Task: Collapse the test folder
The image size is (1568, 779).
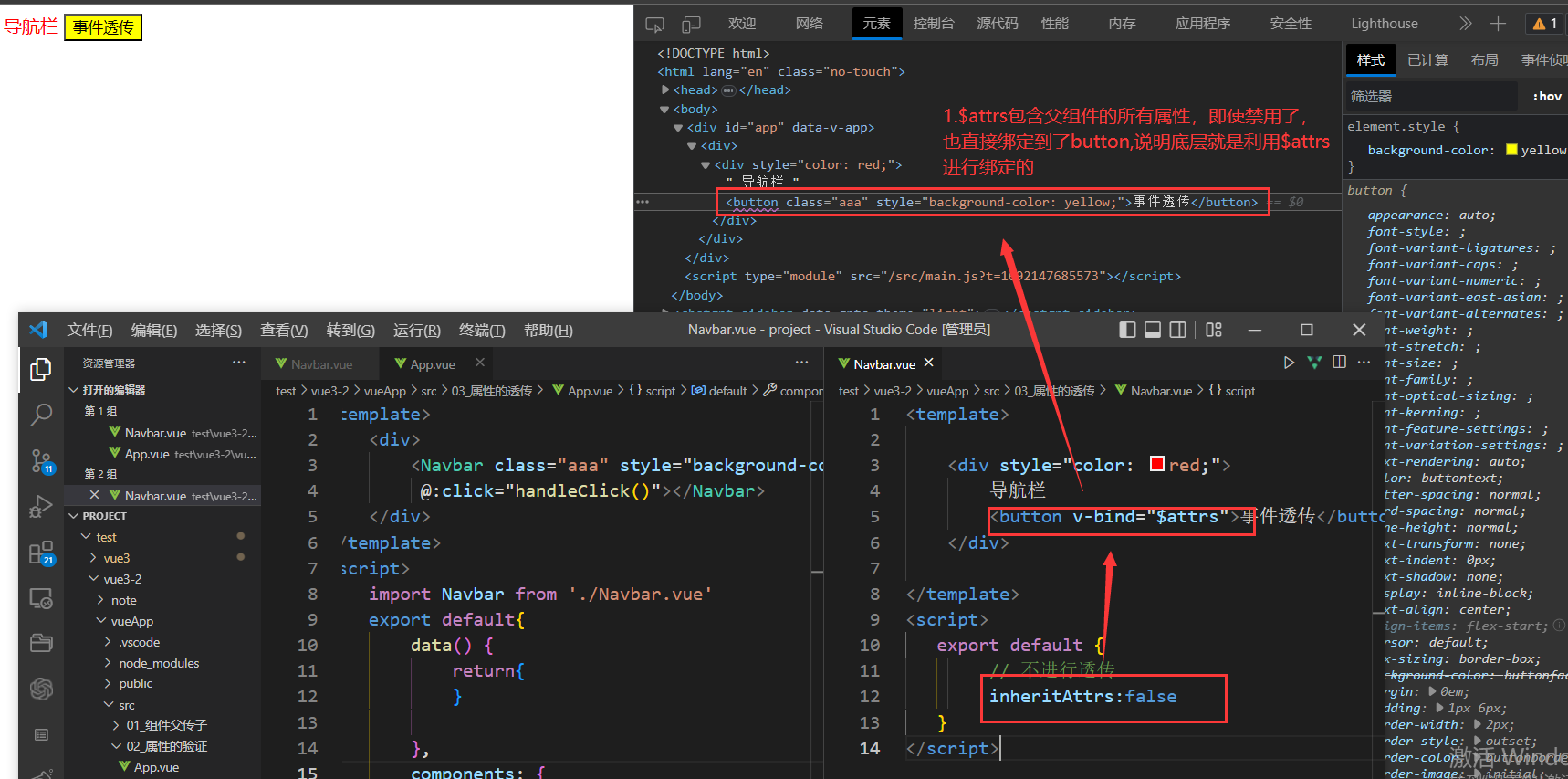Action: click(87, 537)
